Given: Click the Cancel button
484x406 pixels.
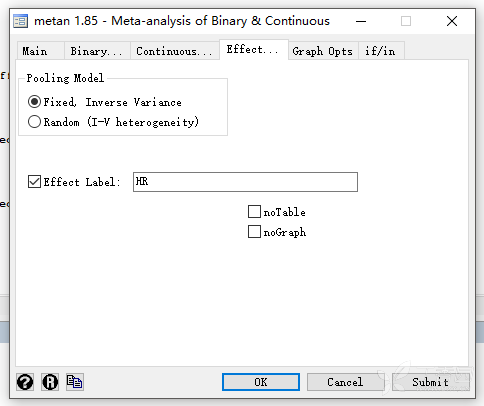Looking at the screenshot, I should [345, 382].
